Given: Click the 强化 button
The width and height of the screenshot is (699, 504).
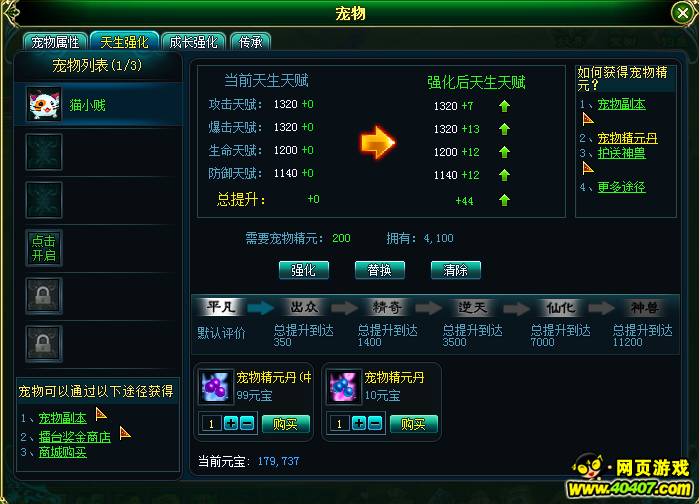Looking at the screenshot, I should tap(304, 270).
